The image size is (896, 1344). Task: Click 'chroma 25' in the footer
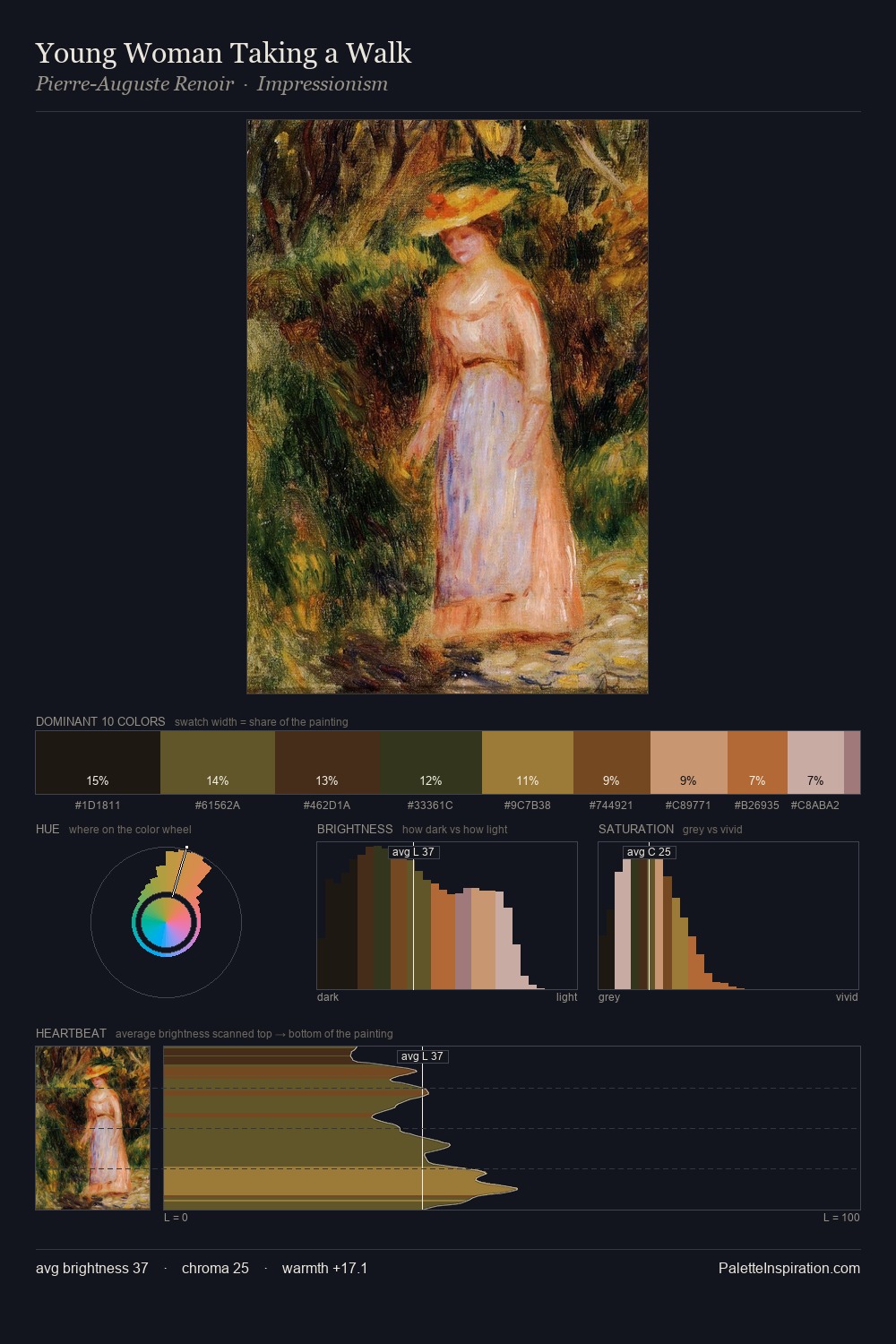[x=215, y=1268]
